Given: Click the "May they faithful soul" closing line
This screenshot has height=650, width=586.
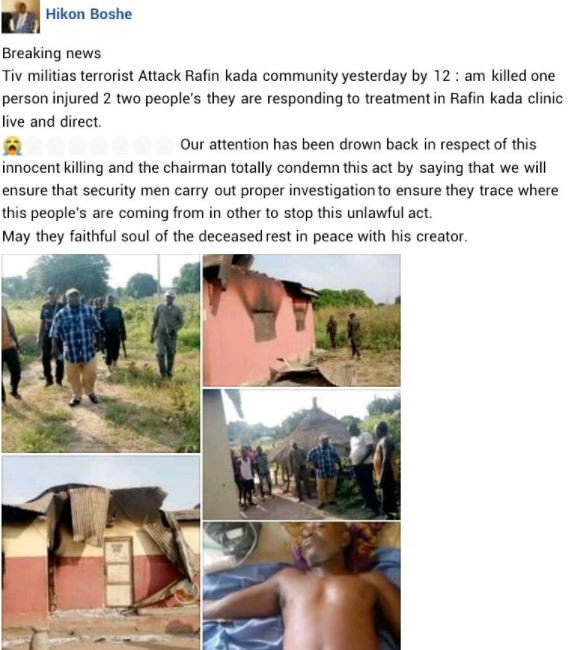Looking at the screenshot, I should [x=235, y=236].
